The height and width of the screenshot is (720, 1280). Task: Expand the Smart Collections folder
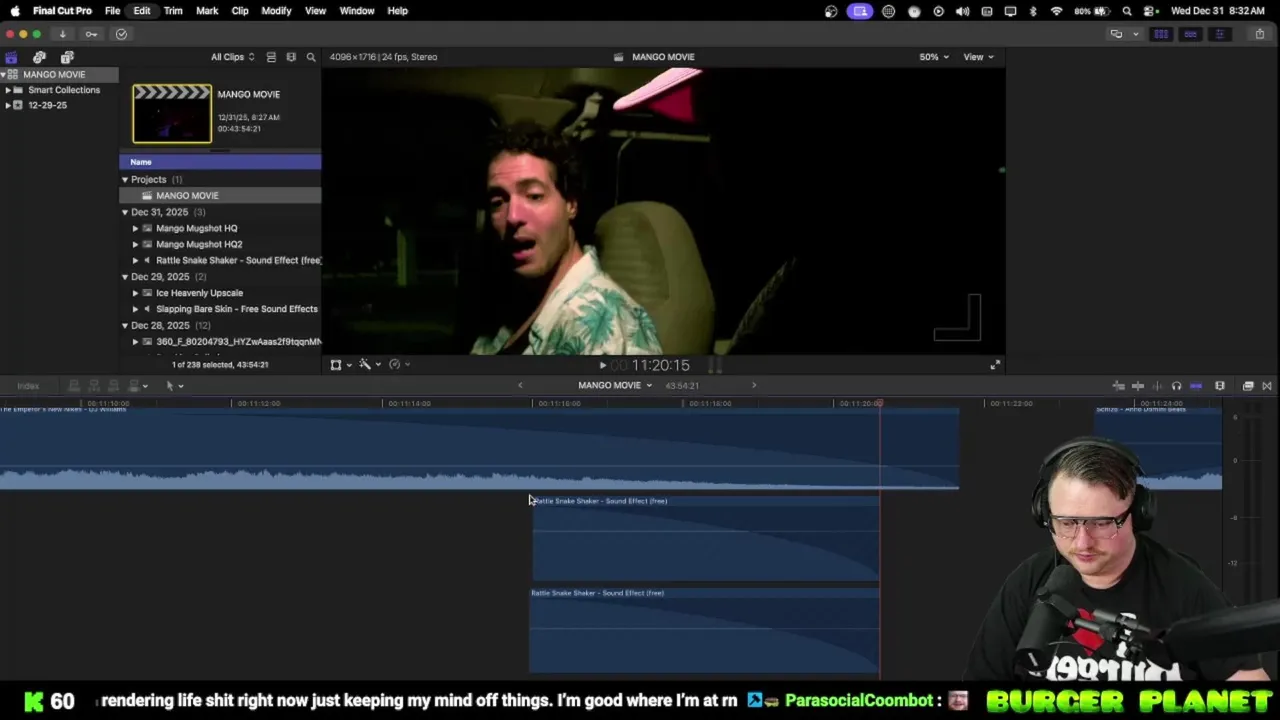pyautogui.click(x=8, y=90)
